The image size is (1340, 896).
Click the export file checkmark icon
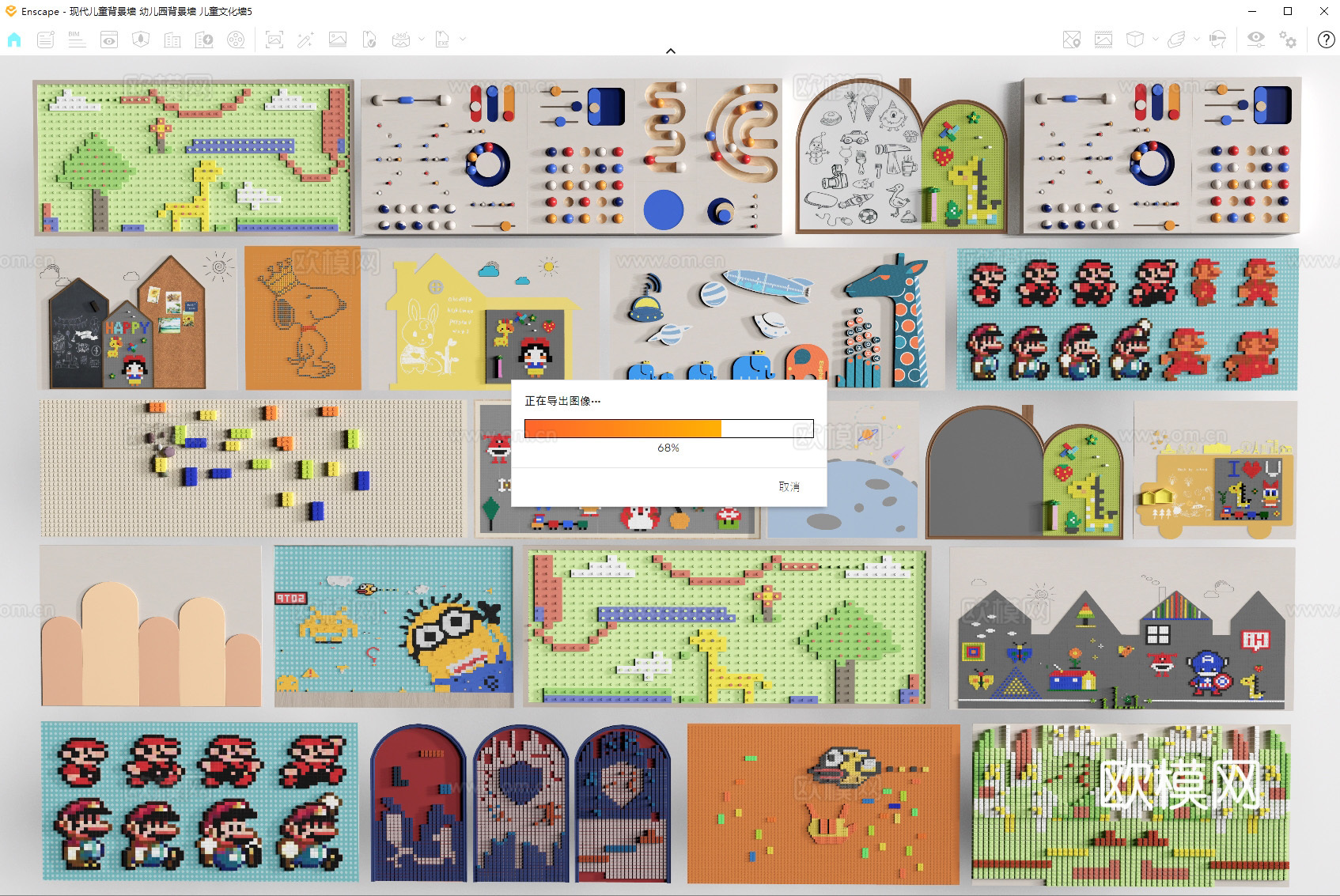369,40
